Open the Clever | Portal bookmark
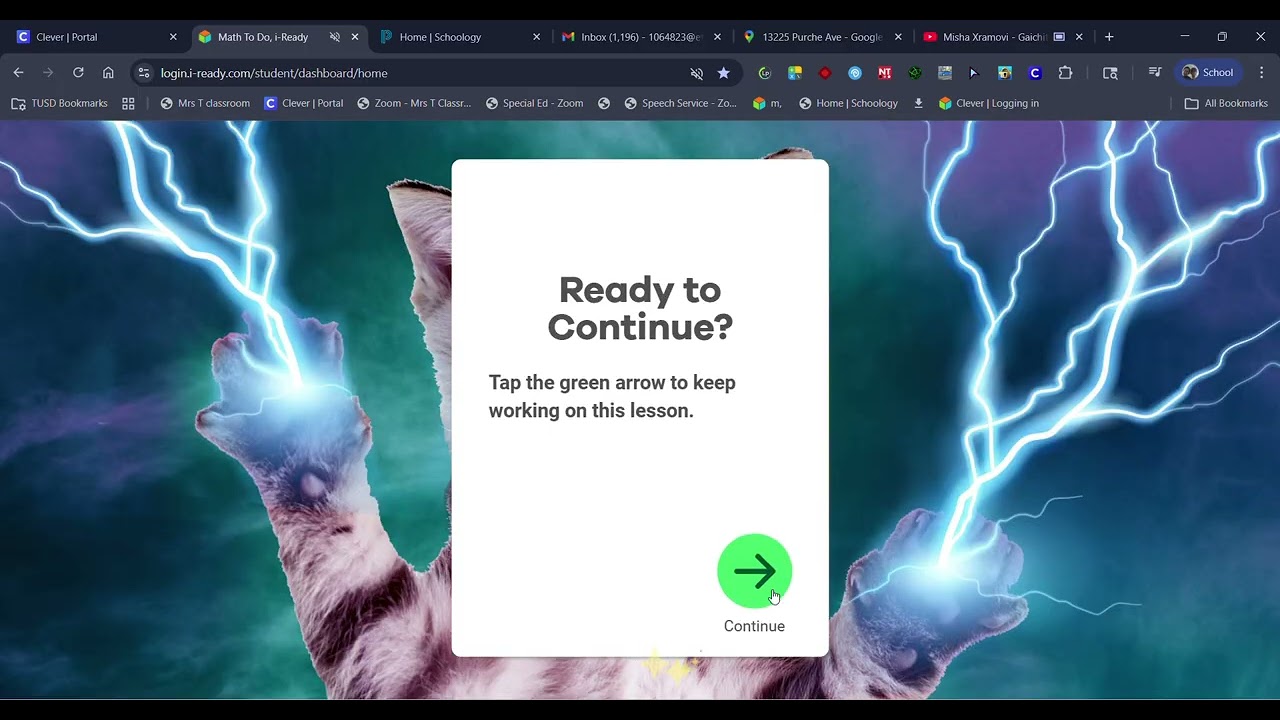Image resolution: width=1280 pixels, height=720 pixels. (304, 103)
